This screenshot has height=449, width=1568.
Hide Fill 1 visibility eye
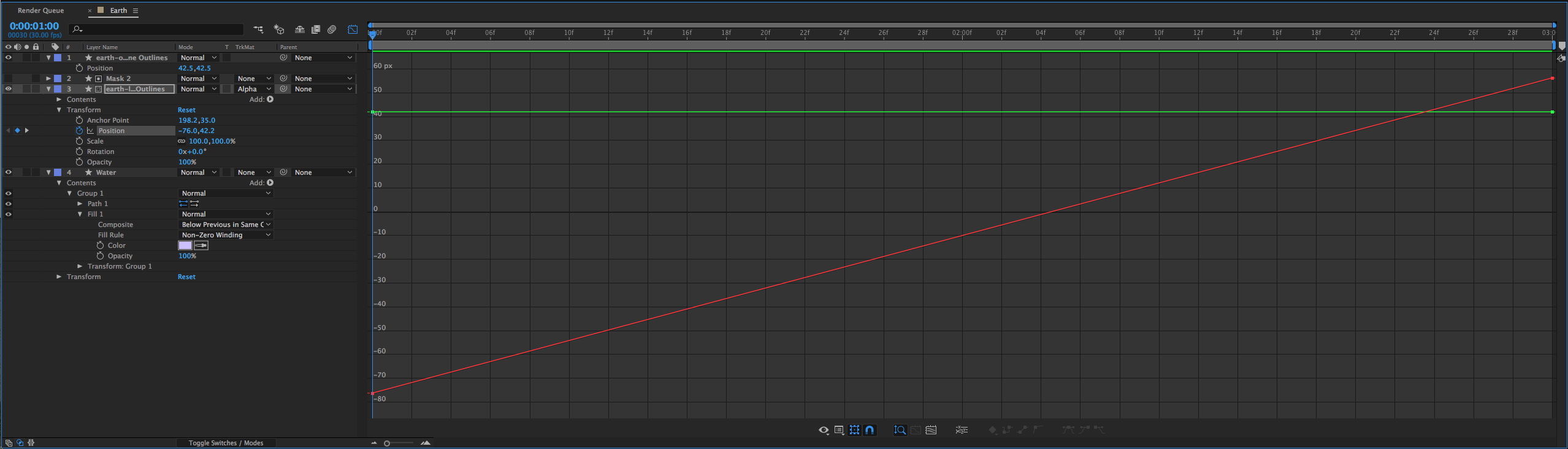point(9,214)
